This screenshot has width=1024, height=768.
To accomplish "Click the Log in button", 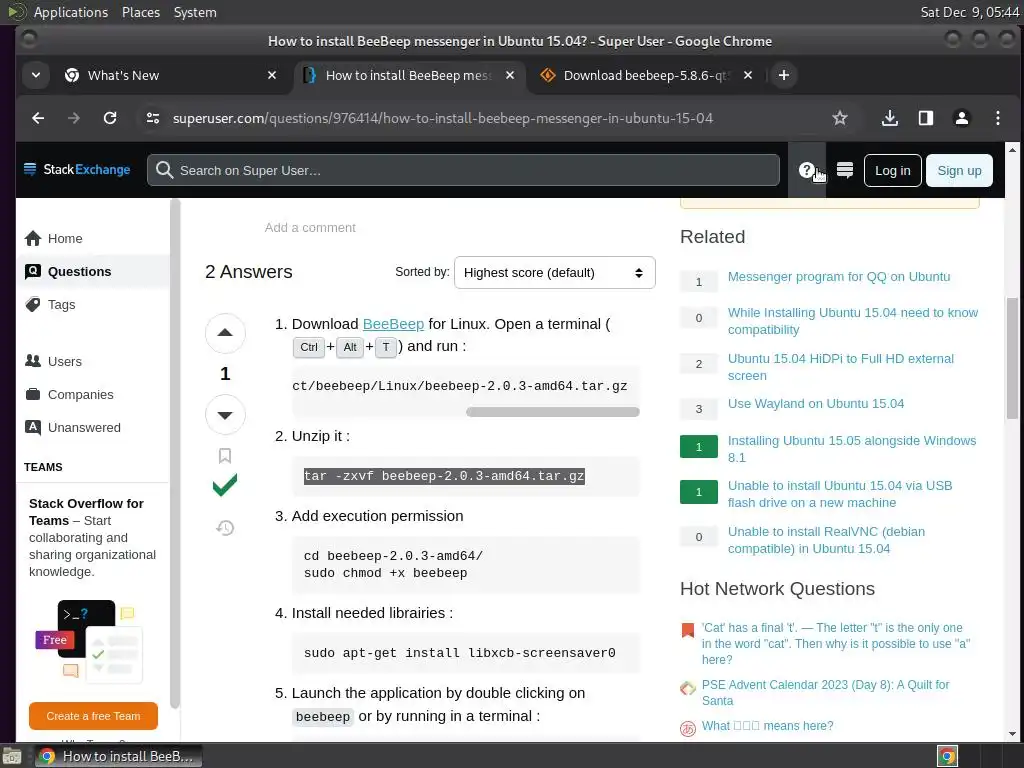I will pos(892,170).
